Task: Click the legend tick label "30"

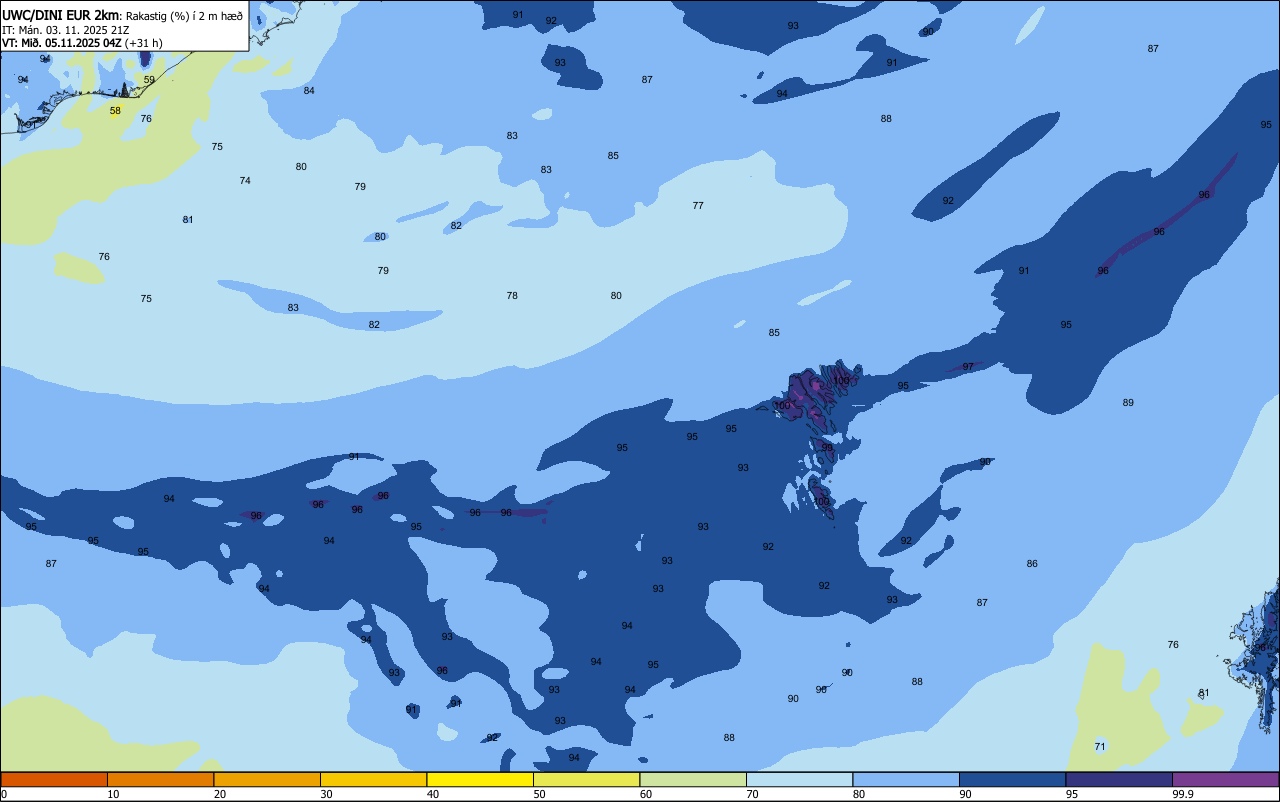Action: [326, 794]
